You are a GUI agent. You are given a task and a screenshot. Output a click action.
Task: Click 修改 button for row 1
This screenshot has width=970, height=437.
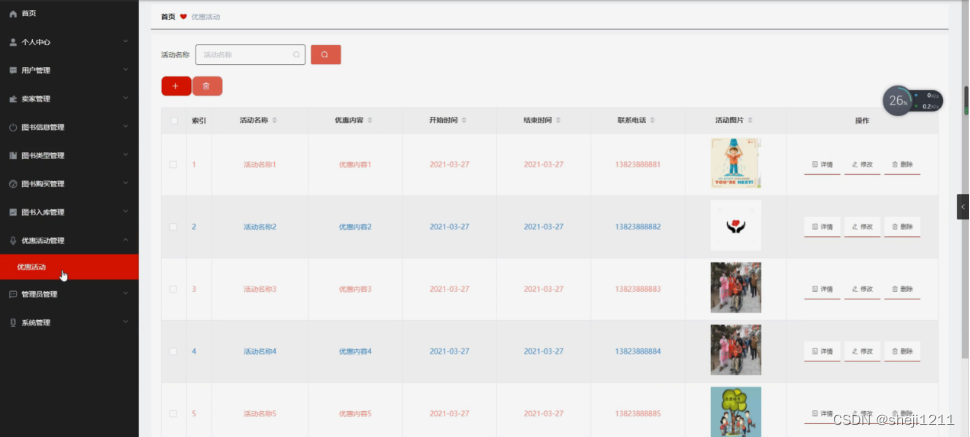pos(862,165)
